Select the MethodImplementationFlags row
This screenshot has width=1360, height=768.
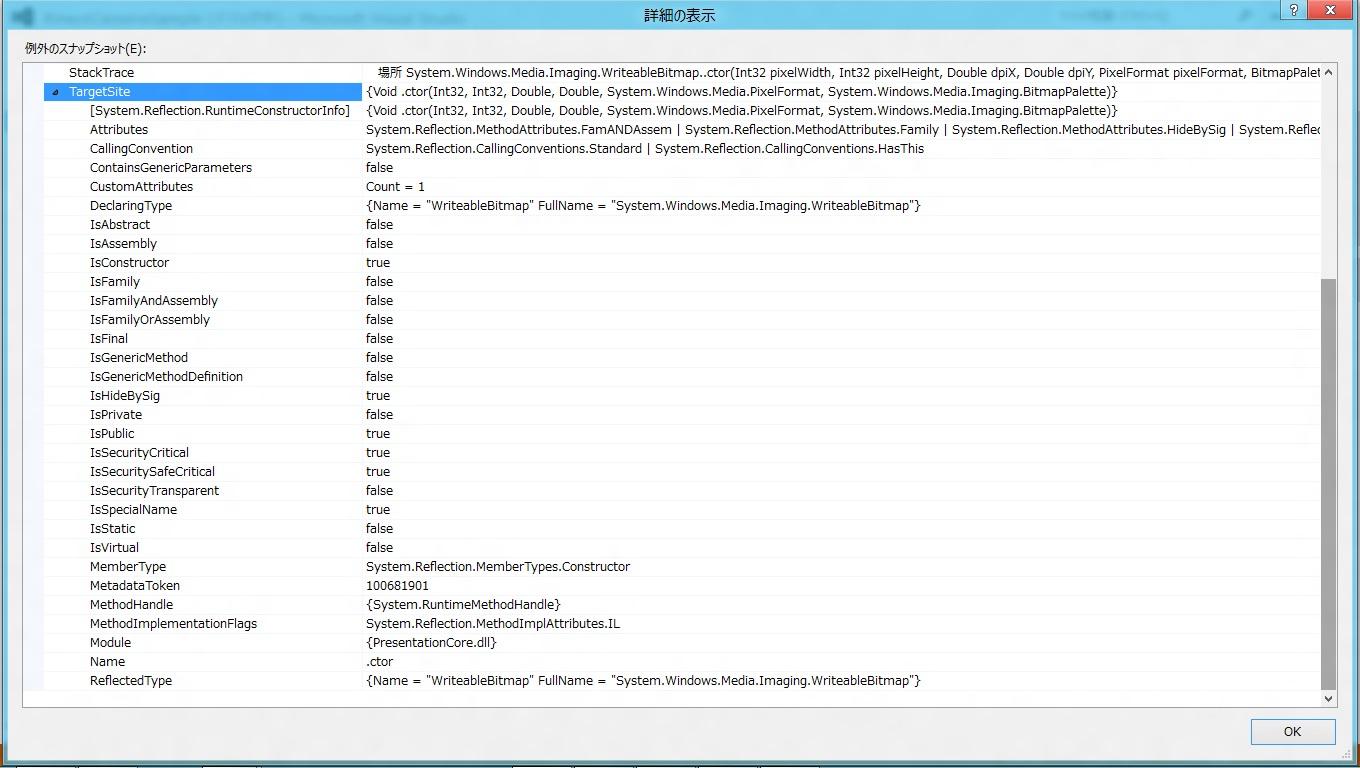pos(683,624)
